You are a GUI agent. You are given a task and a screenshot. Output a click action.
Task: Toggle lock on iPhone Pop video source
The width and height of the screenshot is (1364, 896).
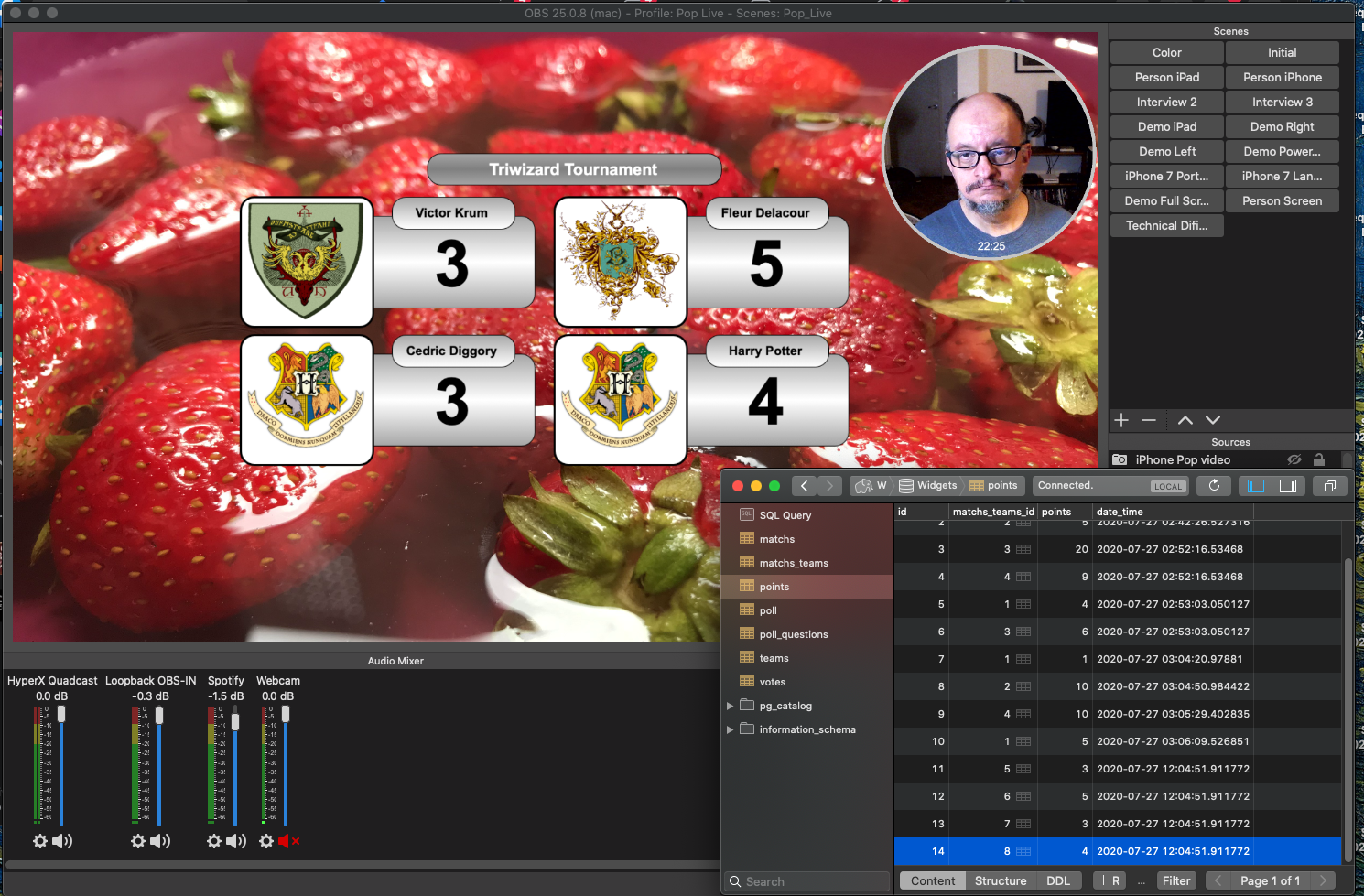(x=1319, y=459)
